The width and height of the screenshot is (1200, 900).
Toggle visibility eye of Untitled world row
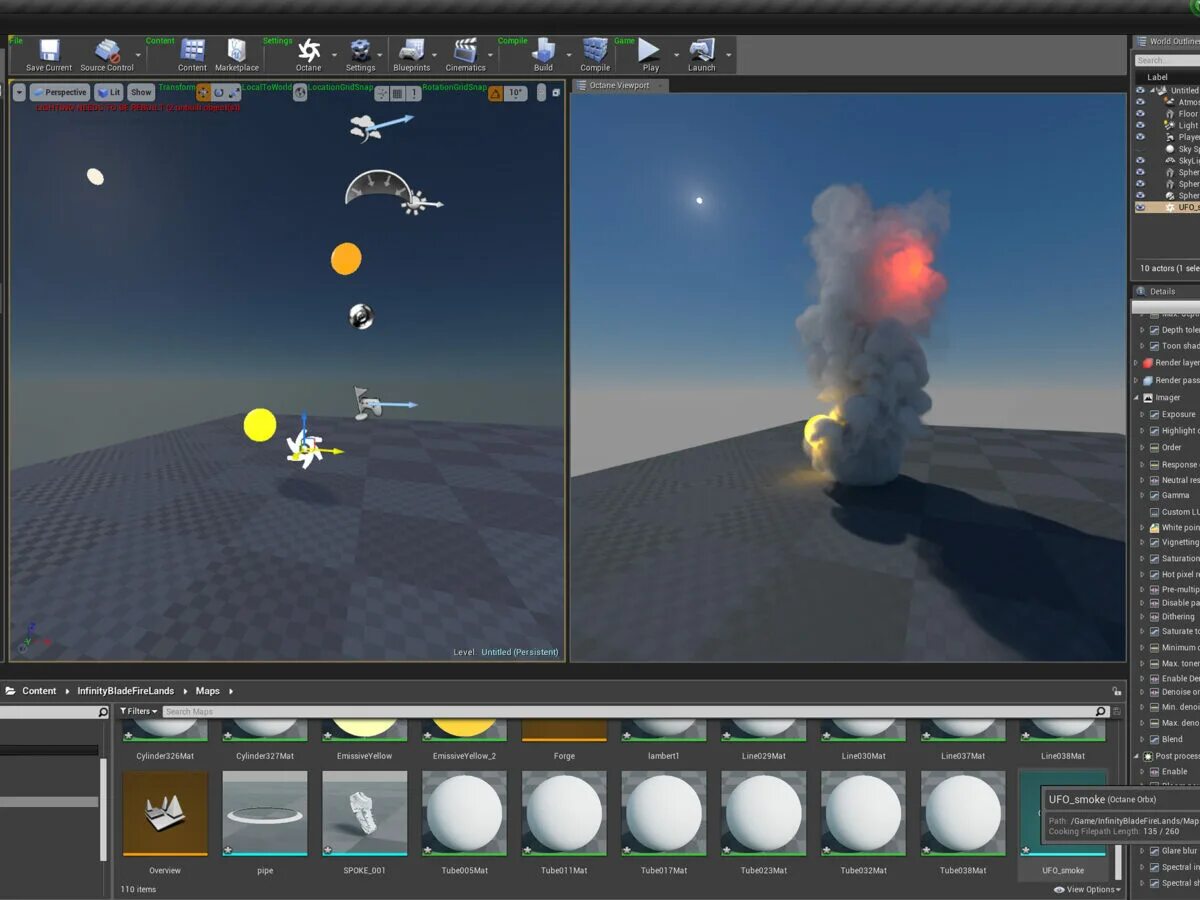(x=1140, y=90)
